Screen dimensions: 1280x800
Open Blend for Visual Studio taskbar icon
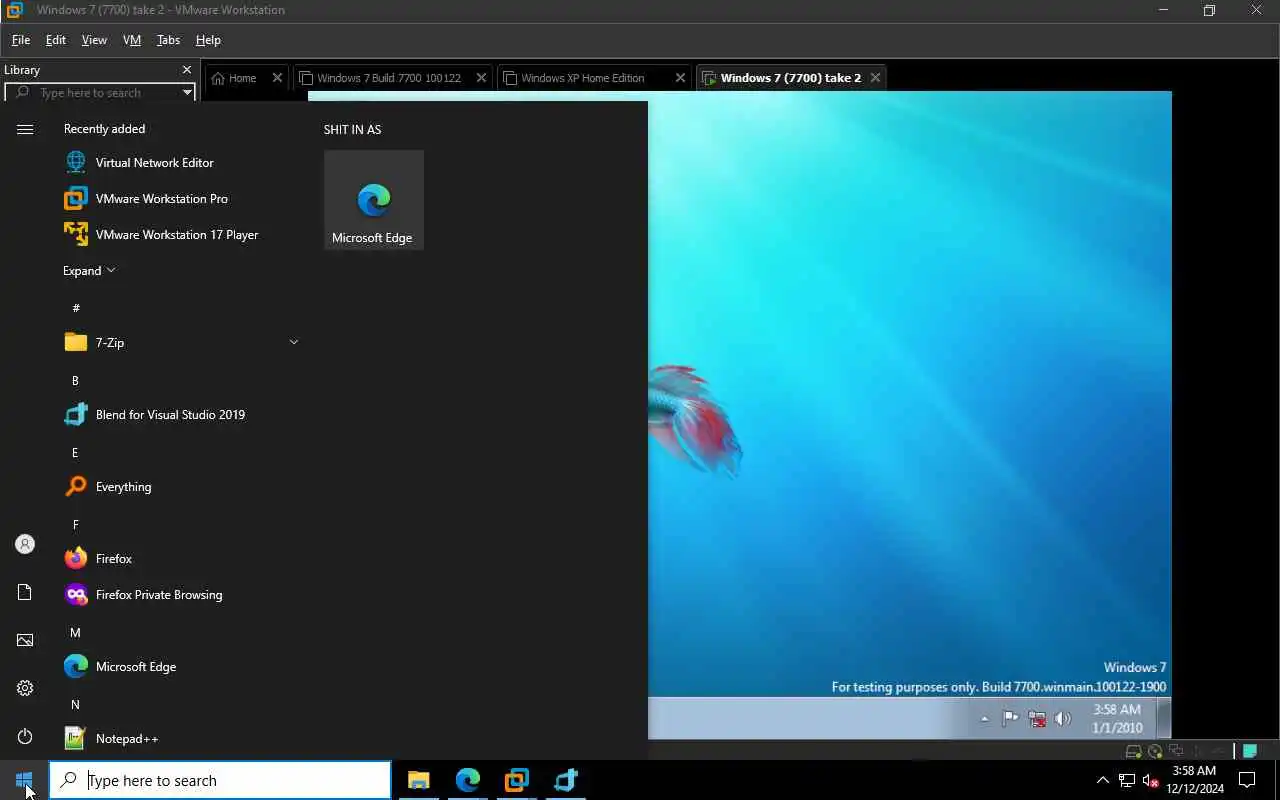(566, 780)
